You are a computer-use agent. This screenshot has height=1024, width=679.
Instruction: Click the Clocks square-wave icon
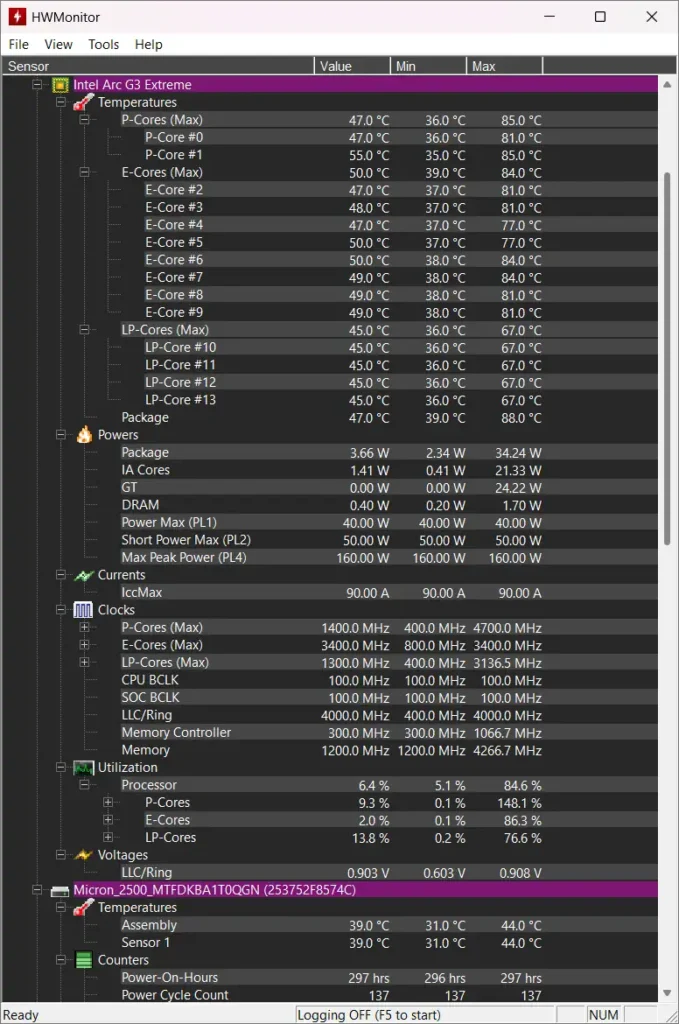point(83,610)
